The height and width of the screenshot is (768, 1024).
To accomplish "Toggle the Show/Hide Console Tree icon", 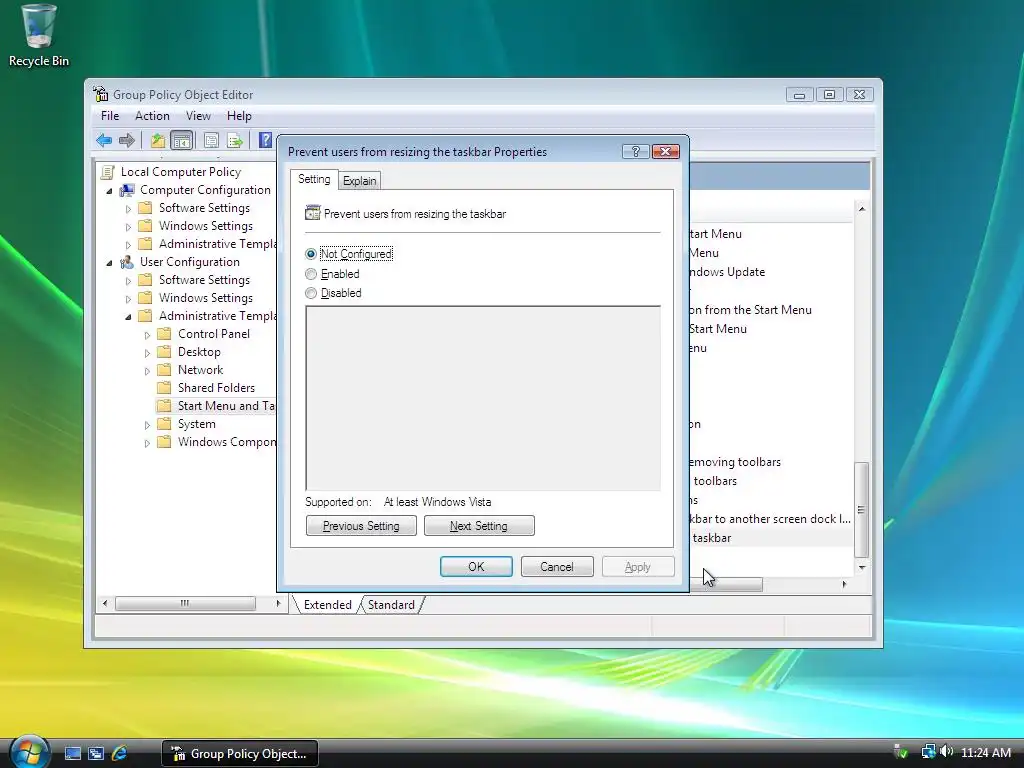I will click(182, 140).
